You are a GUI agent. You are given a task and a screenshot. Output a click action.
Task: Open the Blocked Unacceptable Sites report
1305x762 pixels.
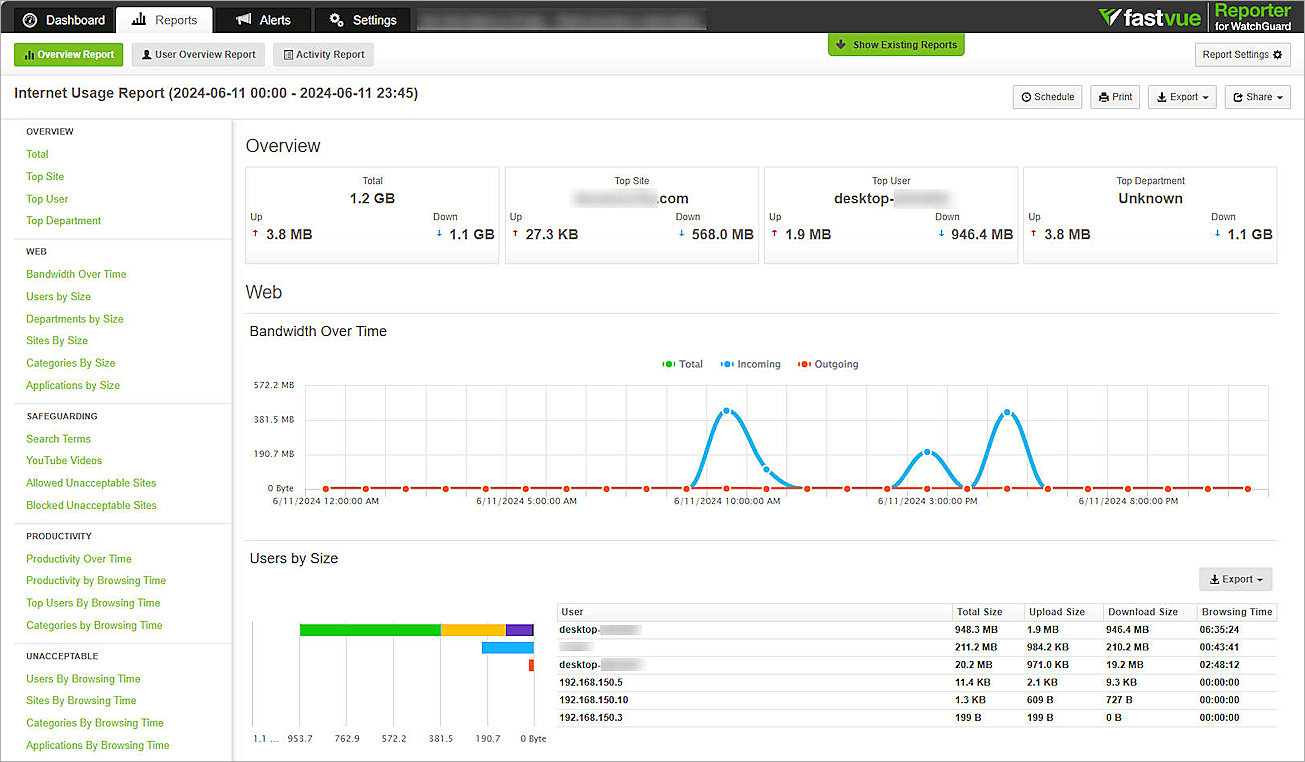pos(91,505)
